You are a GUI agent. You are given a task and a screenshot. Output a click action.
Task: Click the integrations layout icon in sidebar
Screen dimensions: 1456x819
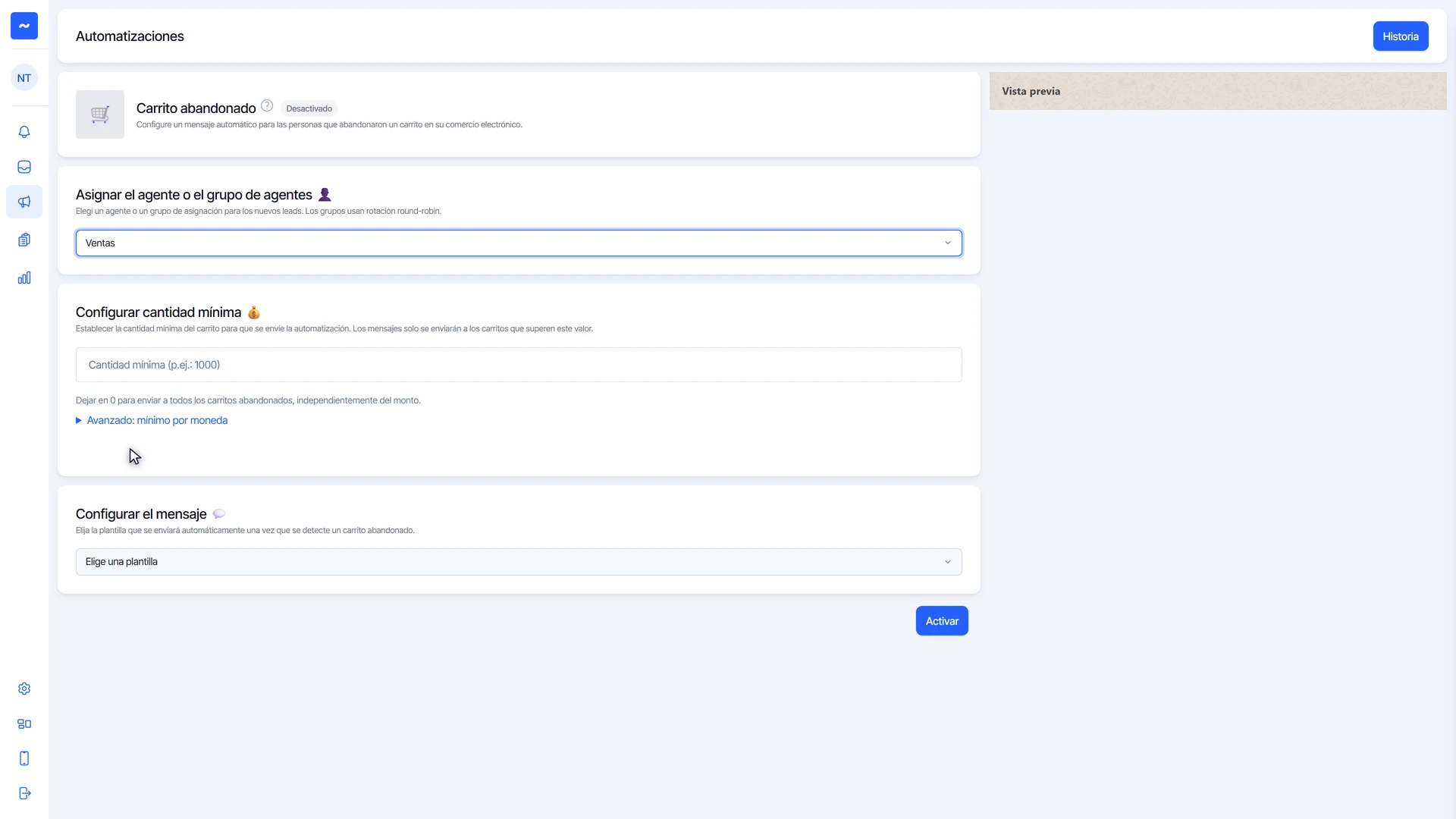tap(24, 723)
